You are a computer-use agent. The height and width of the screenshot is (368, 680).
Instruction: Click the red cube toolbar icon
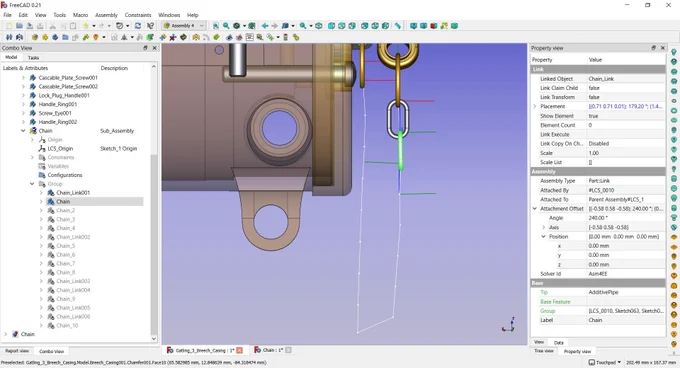434,26
